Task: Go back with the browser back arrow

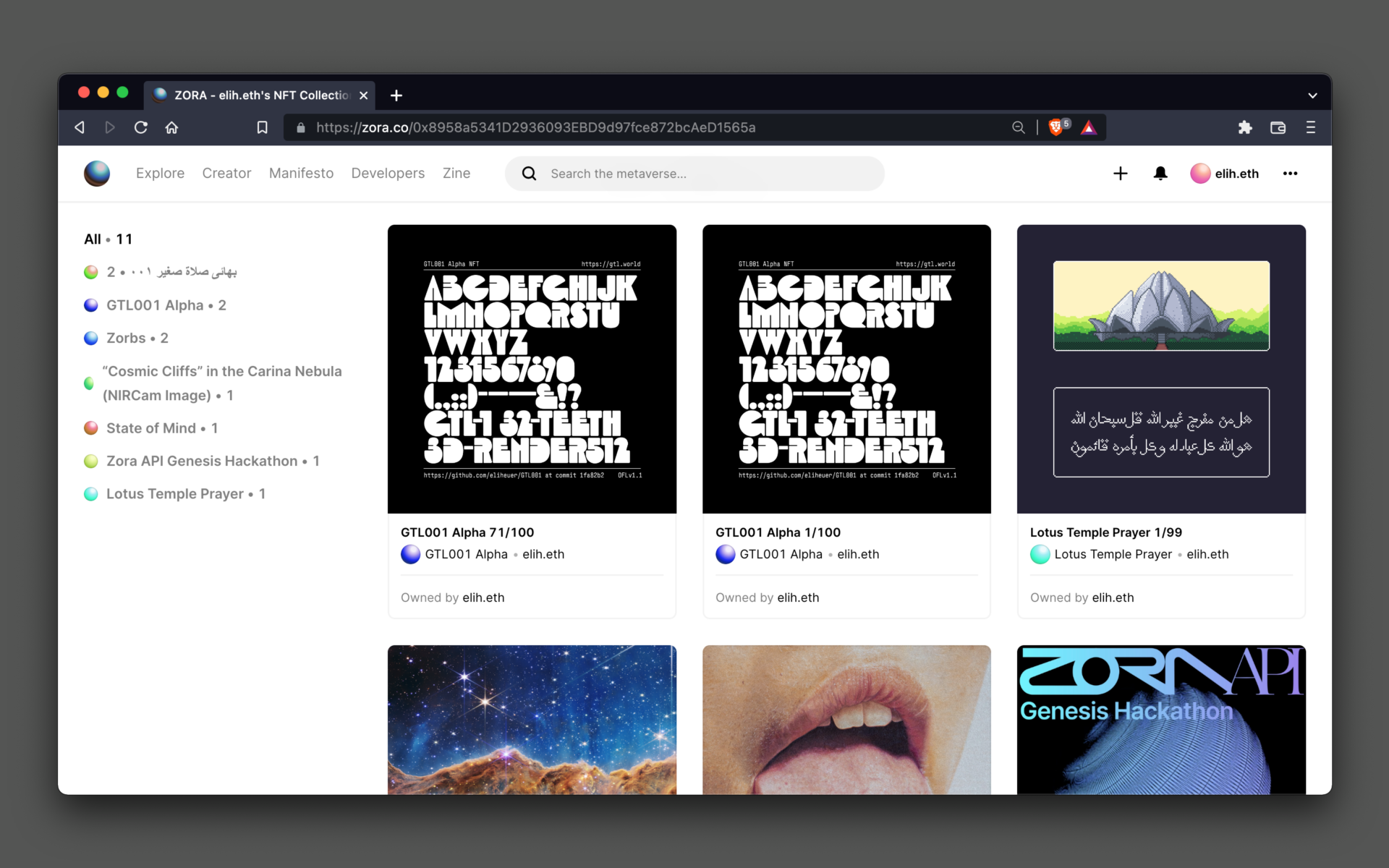Action: [x=80, y=127]
